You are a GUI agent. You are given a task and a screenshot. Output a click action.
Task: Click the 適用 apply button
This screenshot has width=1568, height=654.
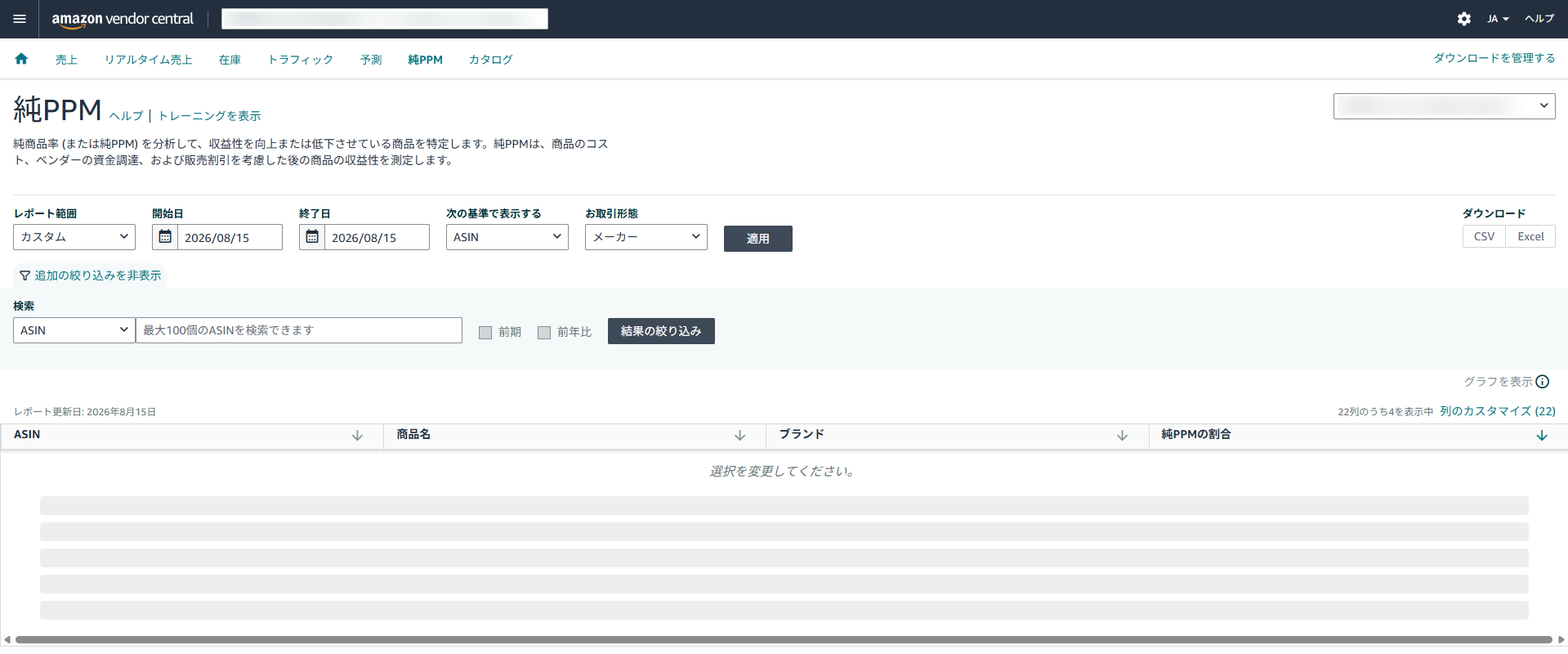[x=758, y=239]
